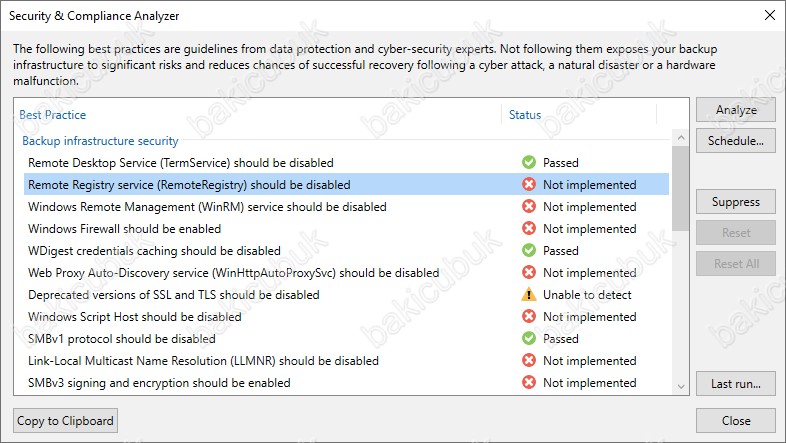Click the green check icon for WDigest credentials caching
The width and height of the screenshot is (786, 443).
[529, 251]
